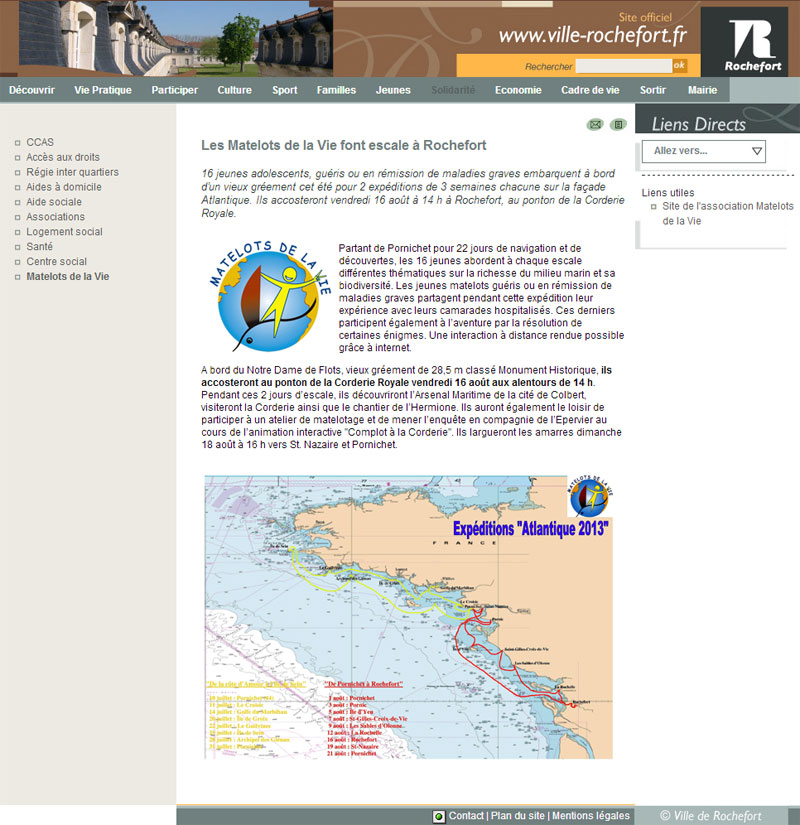The width and height of the screenshot is (800, 825).
Task: Go to CCAS in the sidebar
Action: click(40, 142)
